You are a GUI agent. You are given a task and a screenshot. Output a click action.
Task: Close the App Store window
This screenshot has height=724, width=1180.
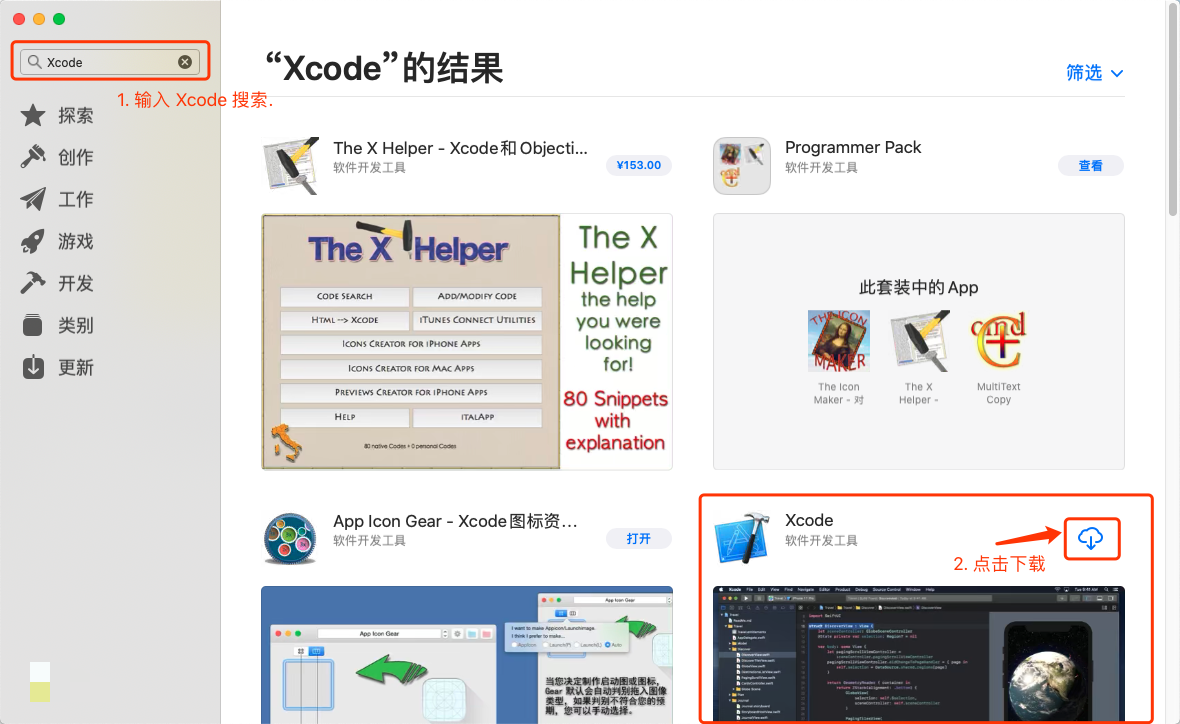(20, 19)
